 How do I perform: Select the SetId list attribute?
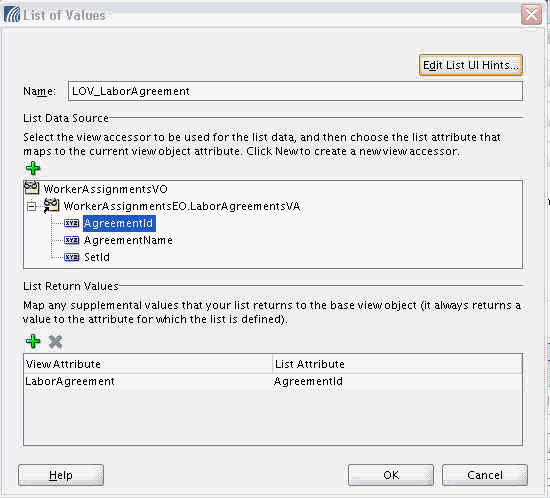tap(97, 257)
